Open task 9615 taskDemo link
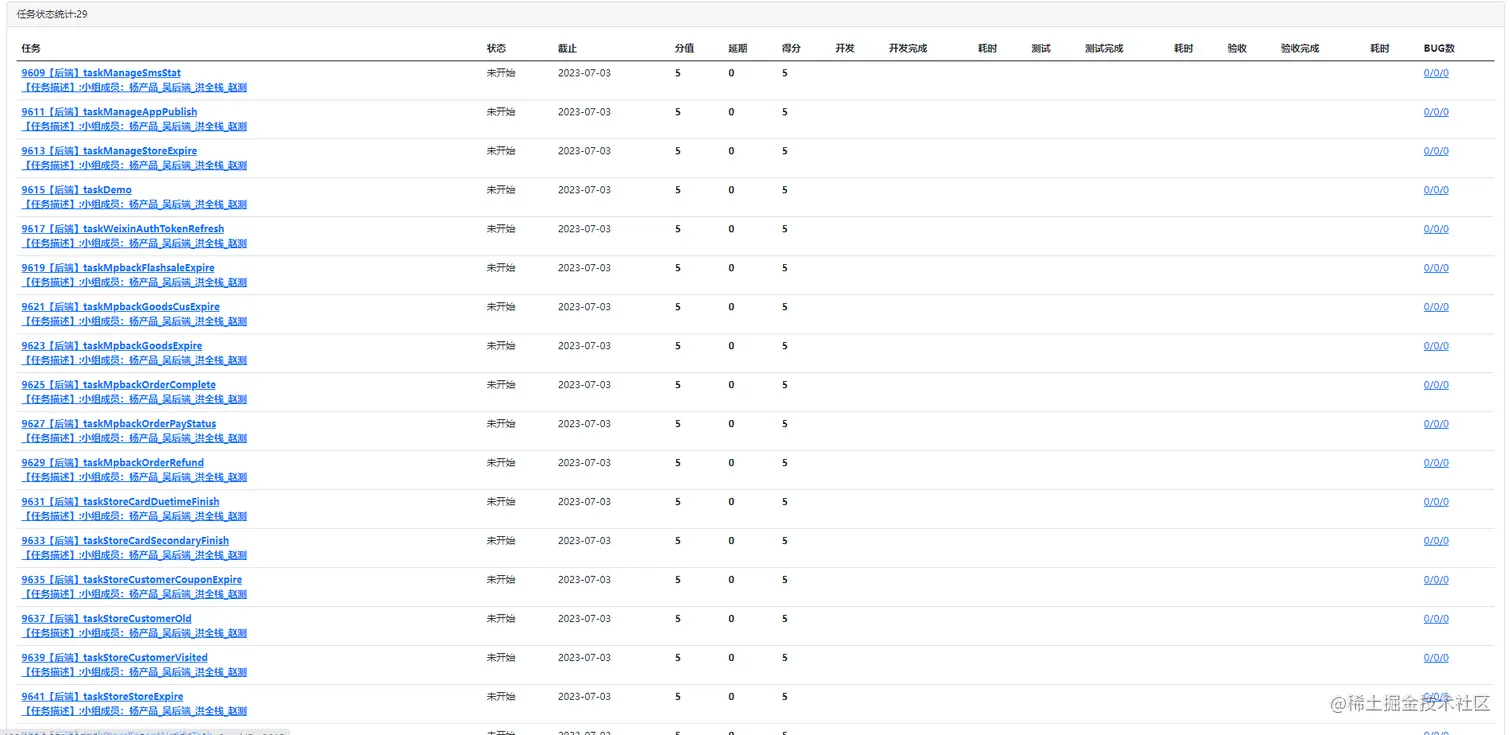 coord(77,190)
